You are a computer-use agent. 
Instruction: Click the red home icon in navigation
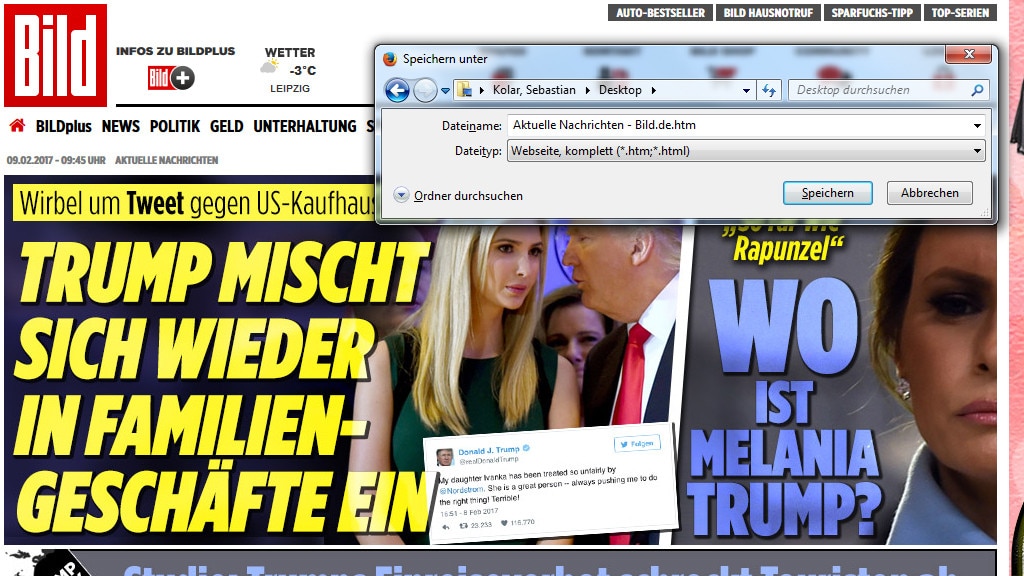(x=18, y=125)
